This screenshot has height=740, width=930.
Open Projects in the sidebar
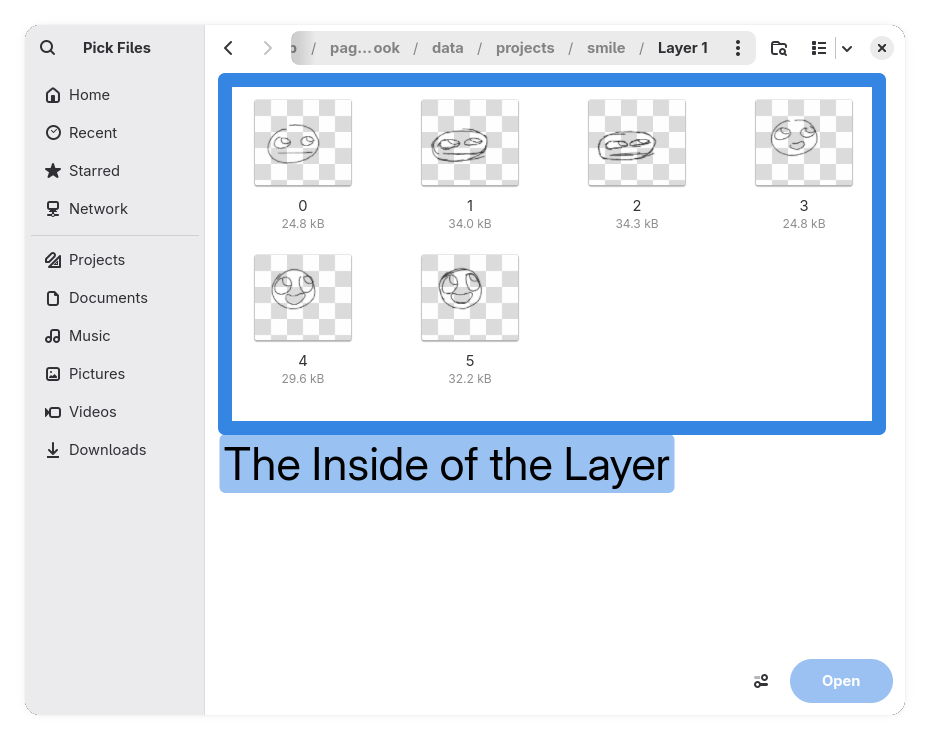tap(115, 260)
